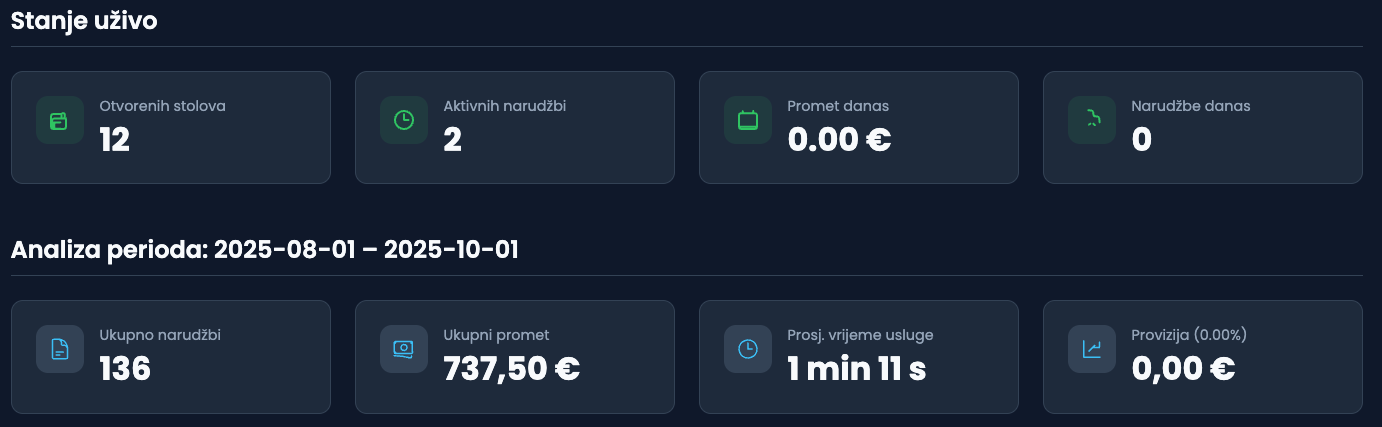Click the blue clock icon for Prosj. vrijeme usluge
The width and height of the screenshot is (1382, 427).
point(747,349)
